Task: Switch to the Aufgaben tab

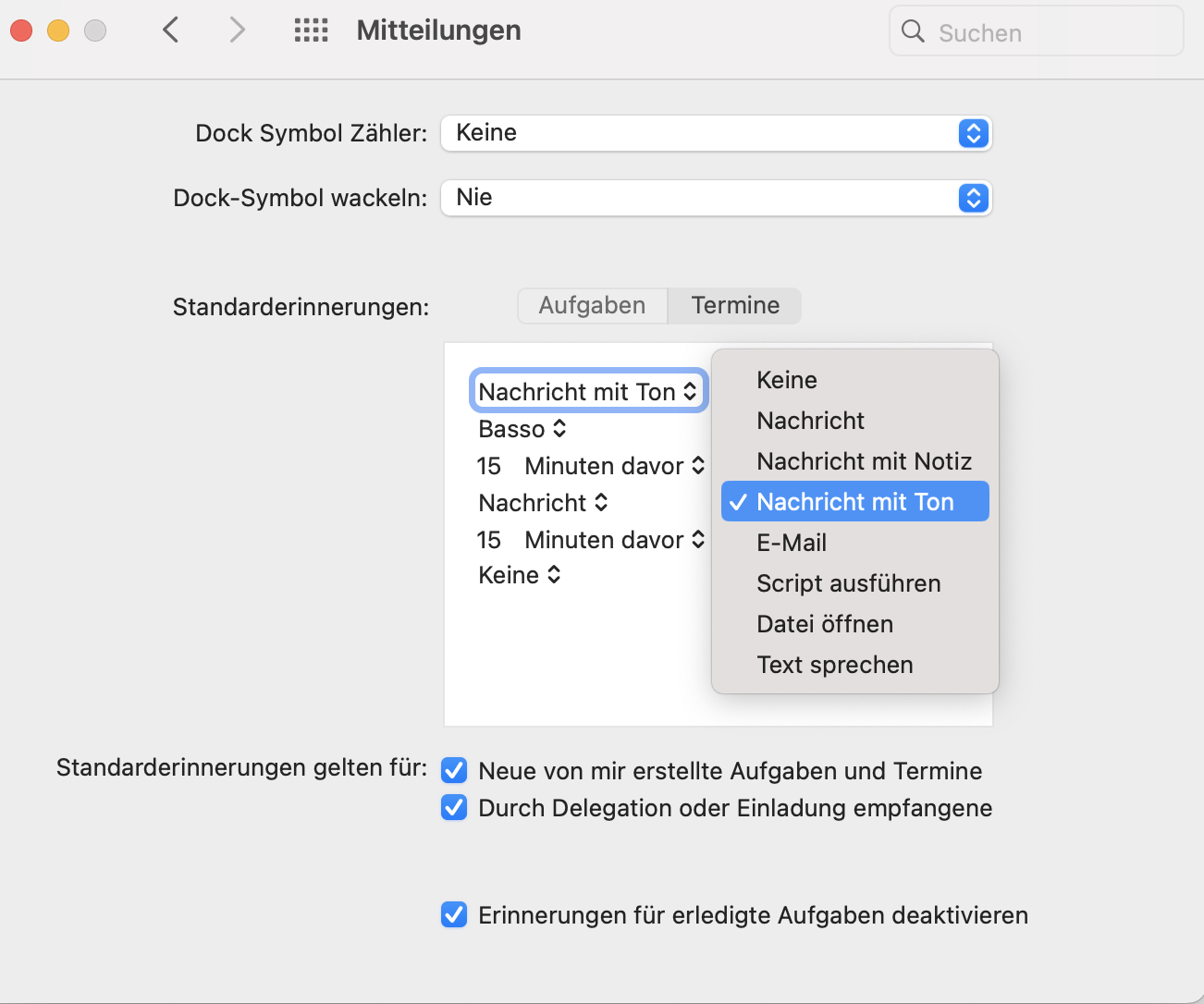Action: tap(592, 306)
